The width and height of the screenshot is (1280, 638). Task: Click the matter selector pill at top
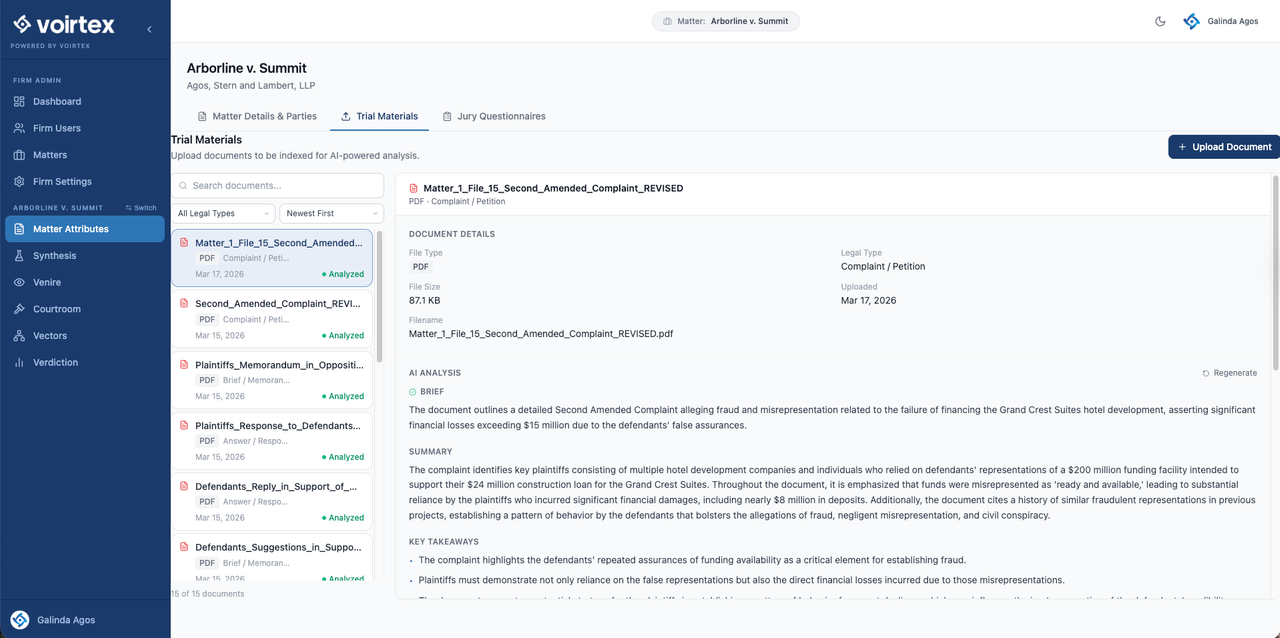click(x=726, y=21)
